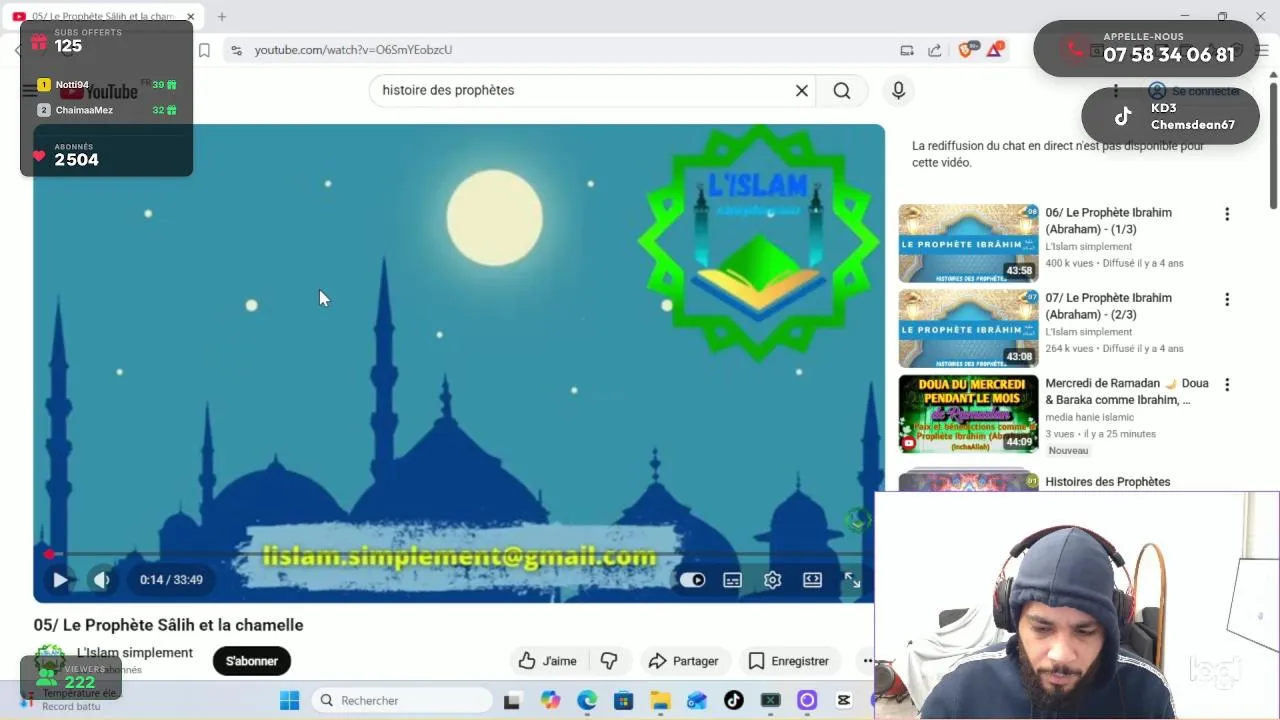Image resolution: width=1280 pixels, height=720 pixels.
Task: Open Brave Shields lion icon
Action: [x=966, y=50]
